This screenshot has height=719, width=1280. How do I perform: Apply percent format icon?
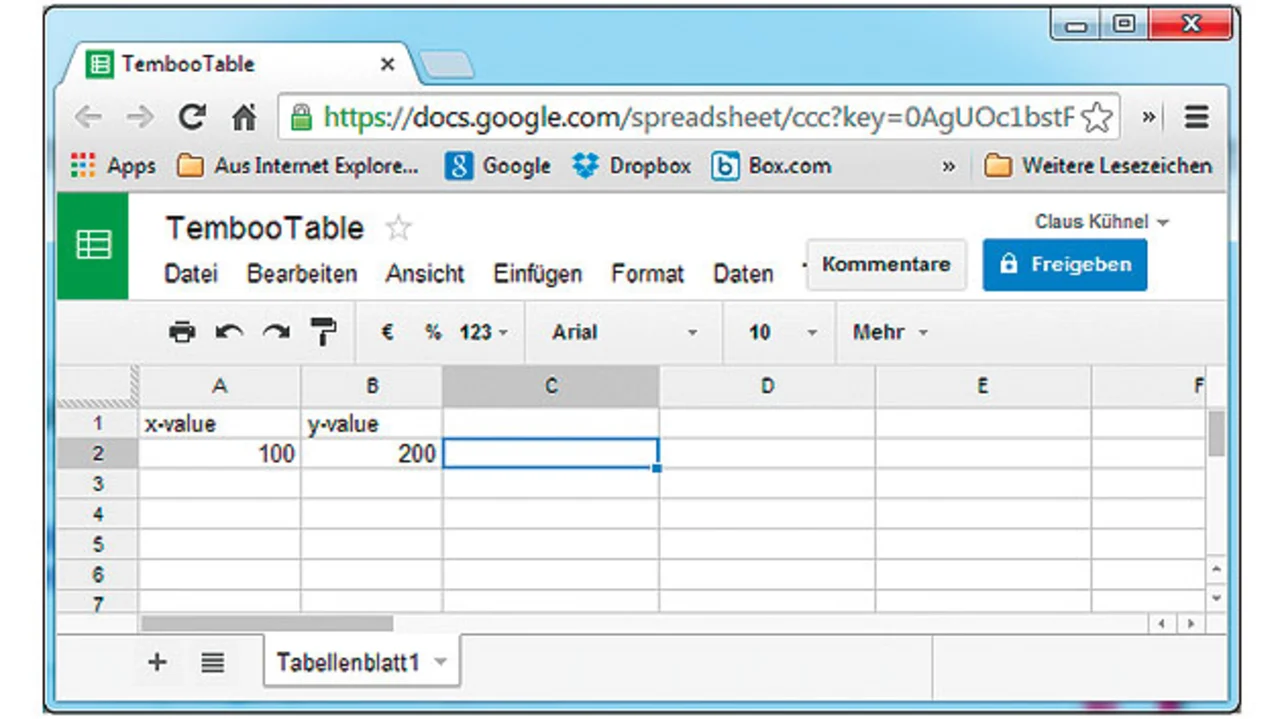tap(433, 332)
